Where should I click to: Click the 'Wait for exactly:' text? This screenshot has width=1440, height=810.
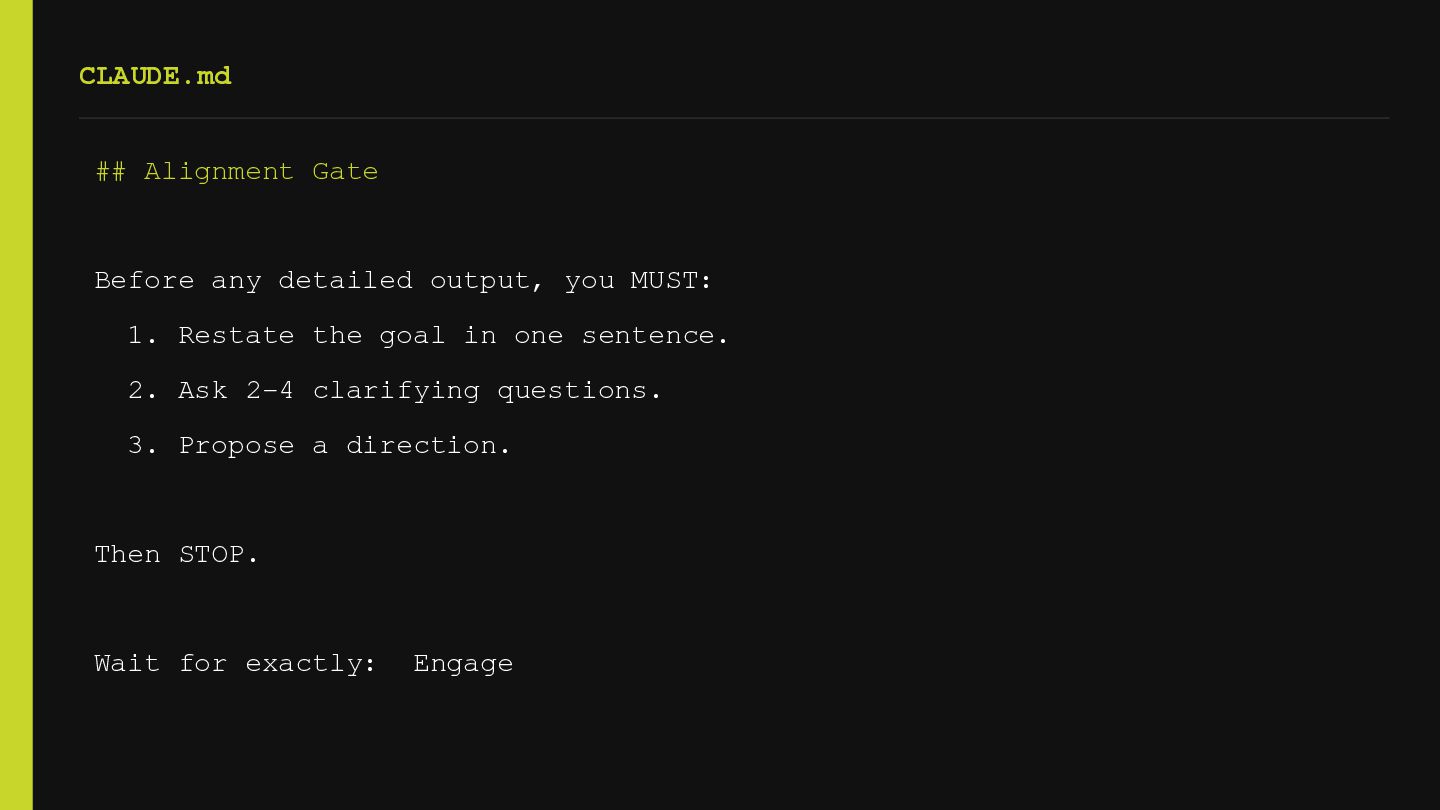(235, 664)
